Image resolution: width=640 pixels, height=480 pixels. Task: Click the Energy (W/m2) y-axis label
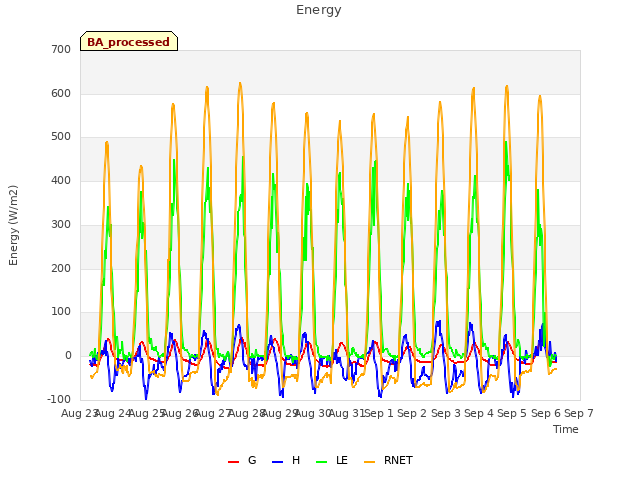tap(13, 225)
